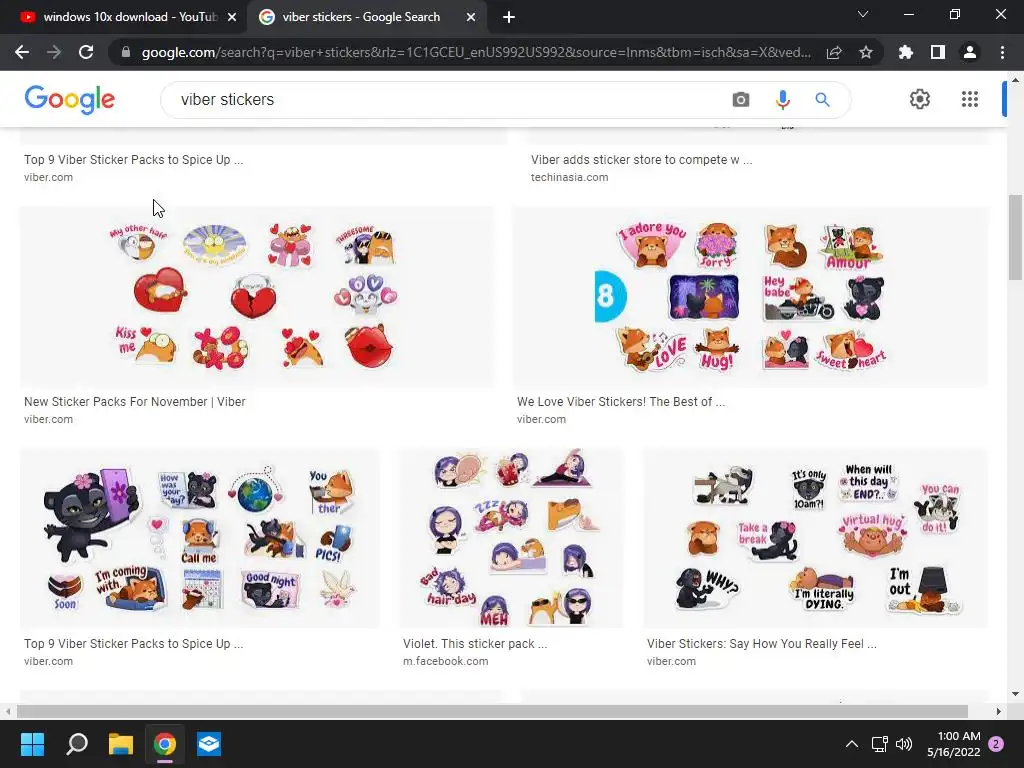Open Viber Stickers: Say How You Really Feel link
The width and height of the screenshot is (1024, 768).
[x=761, y=643]
